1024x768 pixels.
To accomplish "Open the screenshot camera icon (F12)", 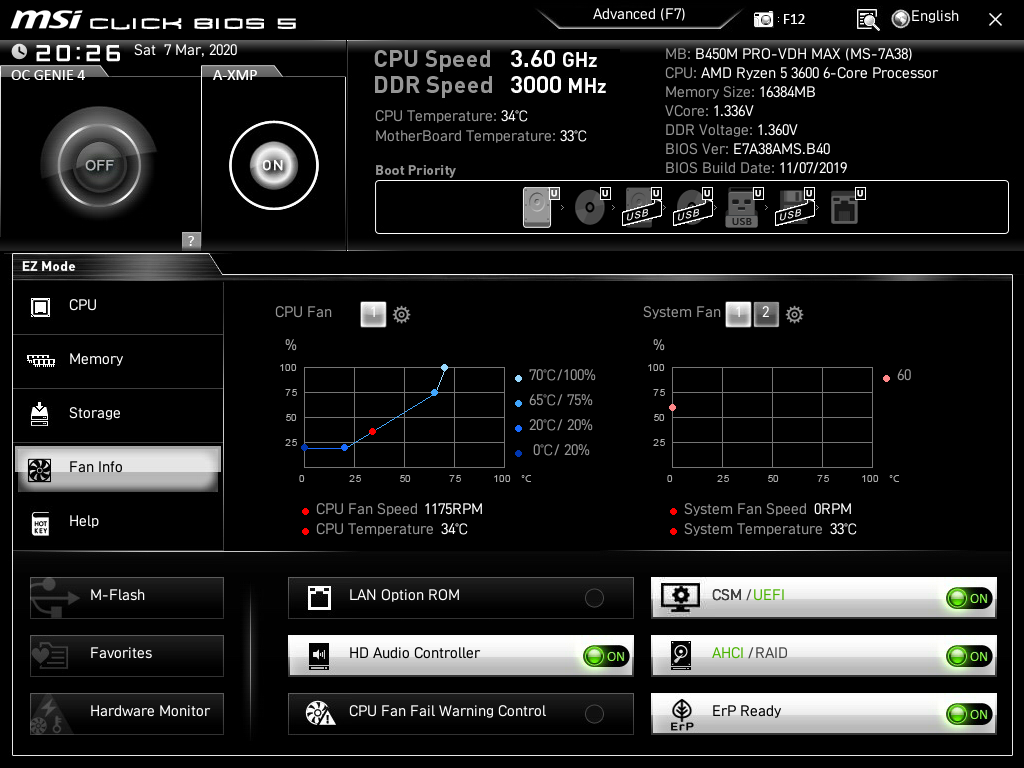I will pyautogui.click(x=763, y=20).
